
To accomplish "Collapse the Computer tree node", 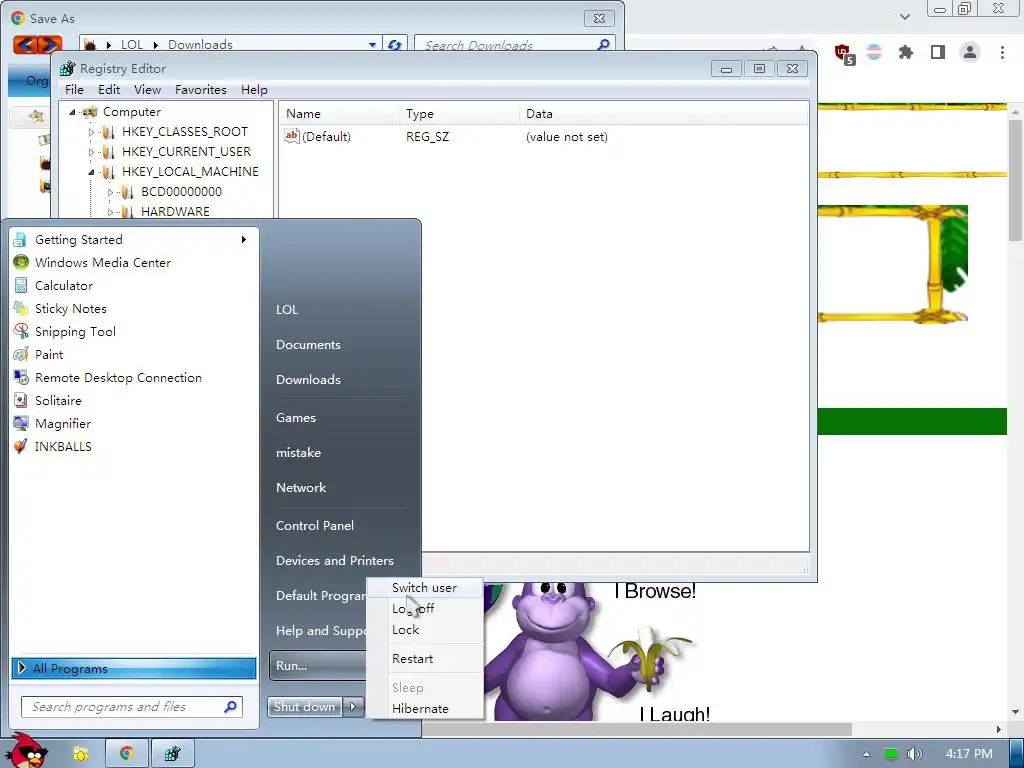I will 72,112.
